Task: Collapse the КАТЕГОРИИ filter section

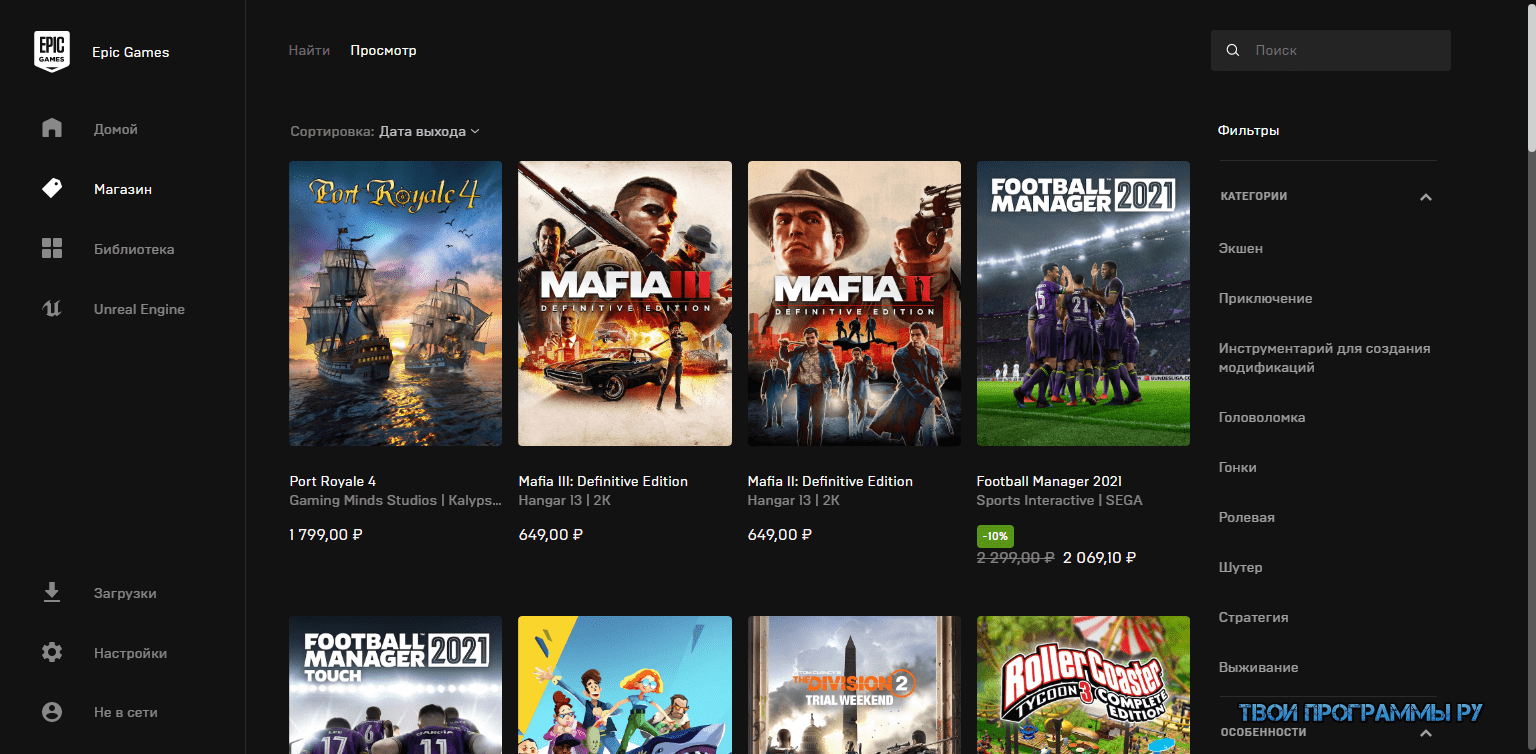Action: tap(1426, 196)
